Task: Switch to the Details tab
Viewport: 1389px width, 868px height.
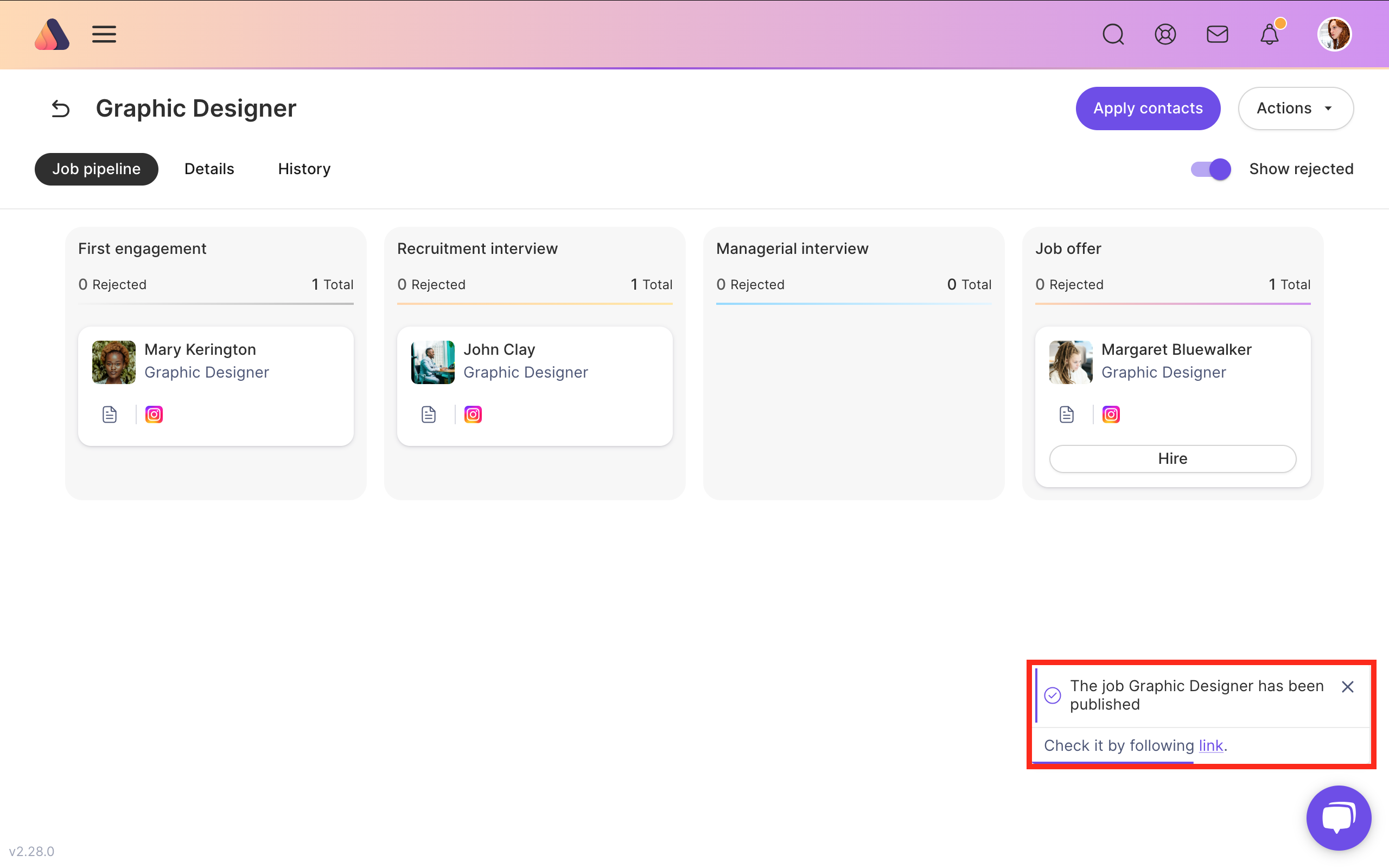Action: (209, 169)
